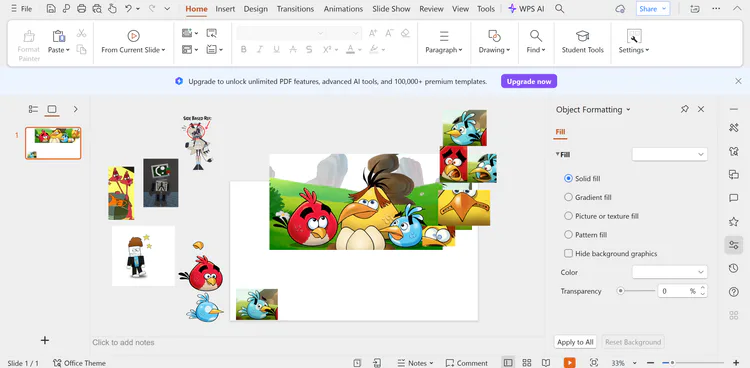Click the Paste clipboard icon
The height and width of the screenshot is (368, 750).
click(x=58, y=36)
